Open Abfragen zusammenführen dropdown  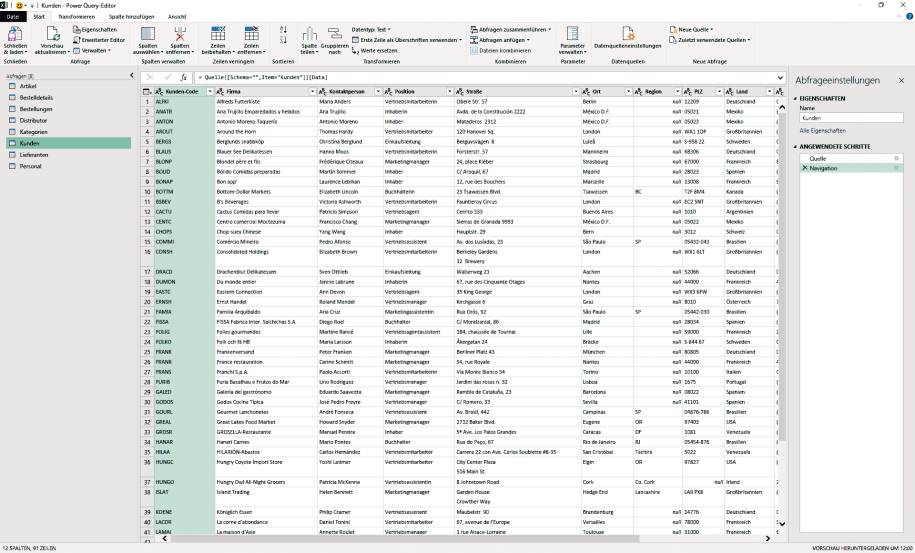[x=511, y=29]
